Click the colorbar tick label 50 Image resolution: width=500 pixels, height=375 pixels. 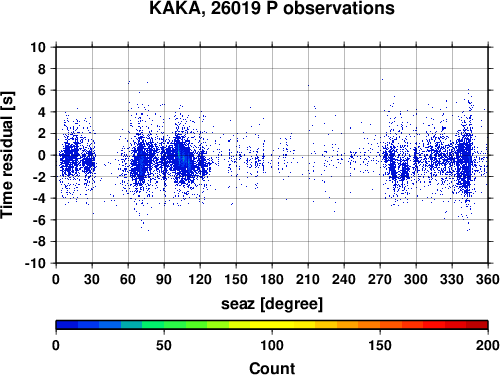pos(164,345)
